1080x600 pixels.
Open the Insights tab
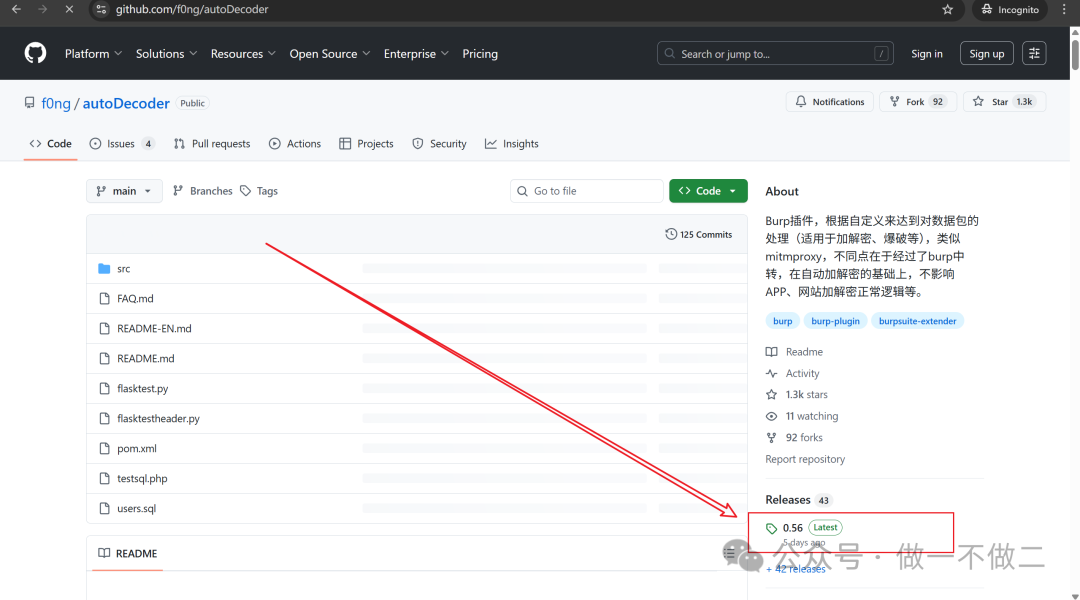[512, 143]
